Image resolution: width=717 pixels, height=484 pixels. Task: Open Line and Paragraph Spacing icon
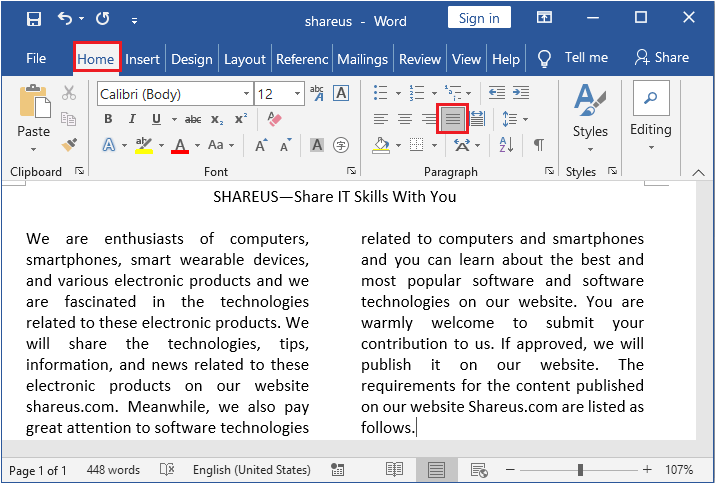(x=509, y=119)
